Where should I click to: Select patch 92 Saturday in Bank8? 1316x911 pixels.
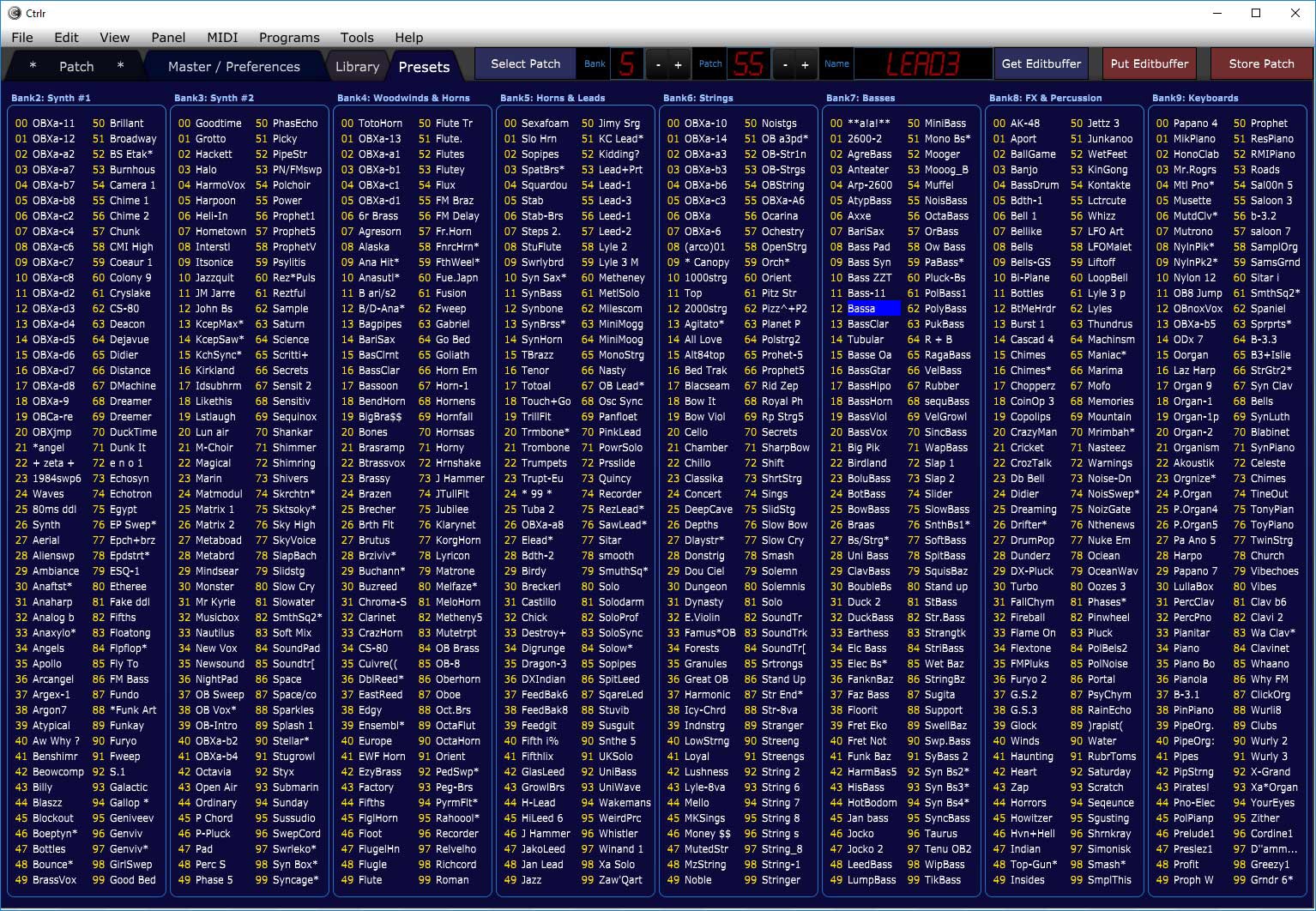(1101, 772)
